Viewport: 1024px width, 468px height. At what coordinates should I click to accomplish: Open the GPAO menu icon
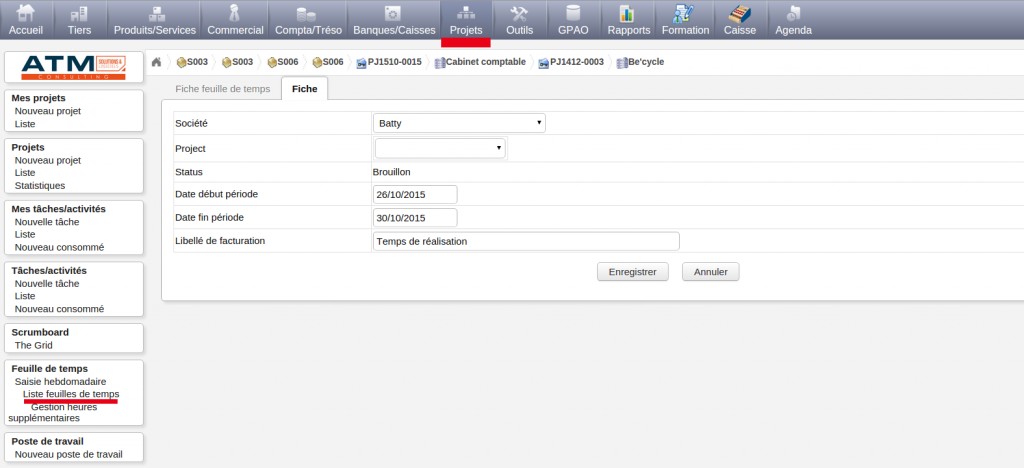tap(573, 13)
